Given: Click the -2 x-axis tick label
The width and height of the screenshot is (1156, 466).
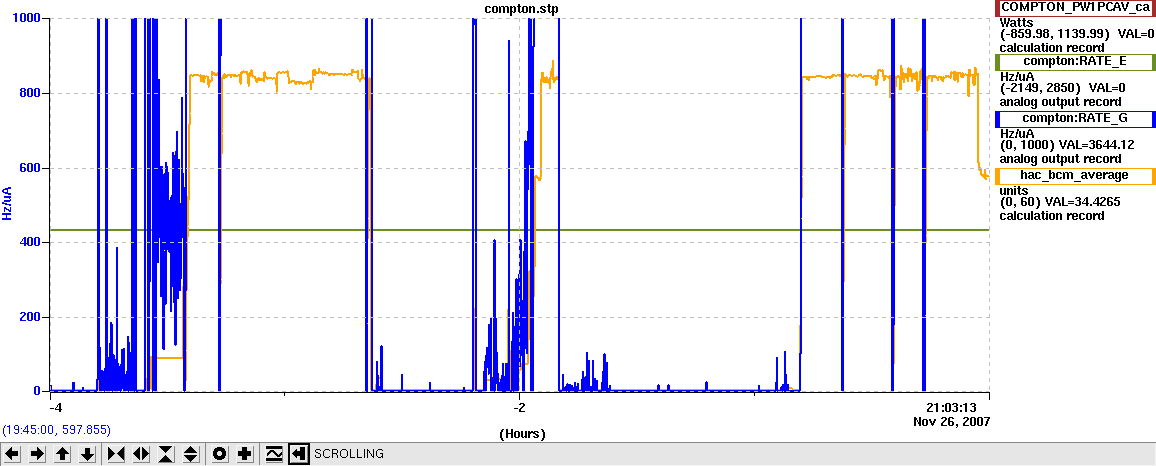Looking at the screenshot, I should (519, 407).
